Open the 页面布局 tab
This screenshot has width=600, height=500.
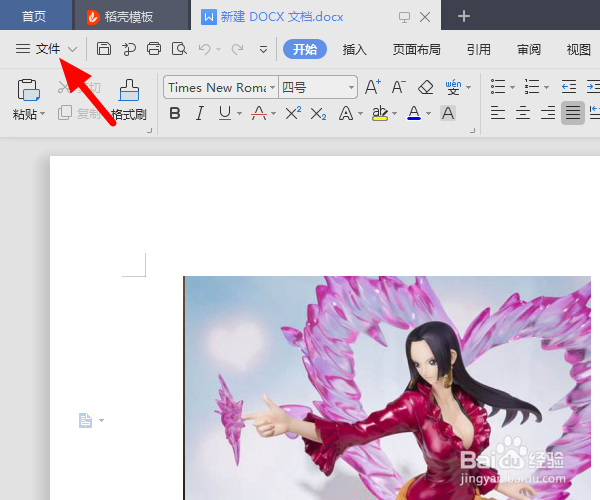(x=416, y=49)
